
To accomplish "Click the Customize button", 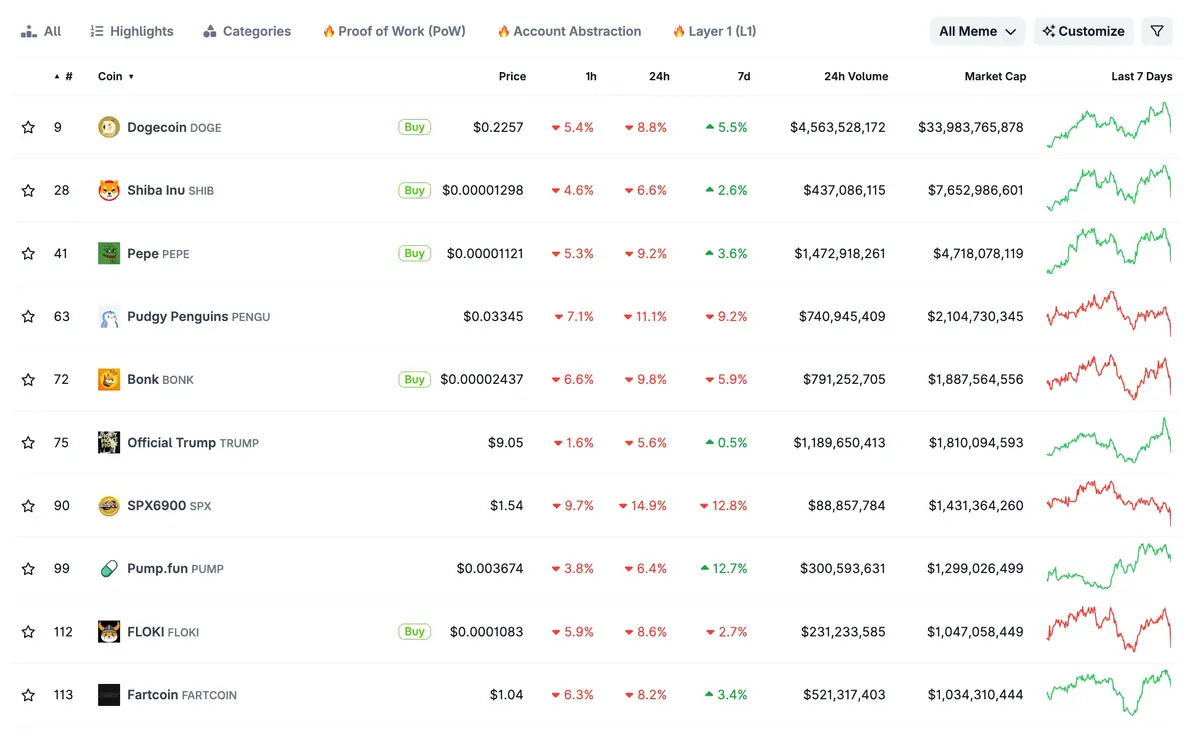I will (x=1083, y=31).
